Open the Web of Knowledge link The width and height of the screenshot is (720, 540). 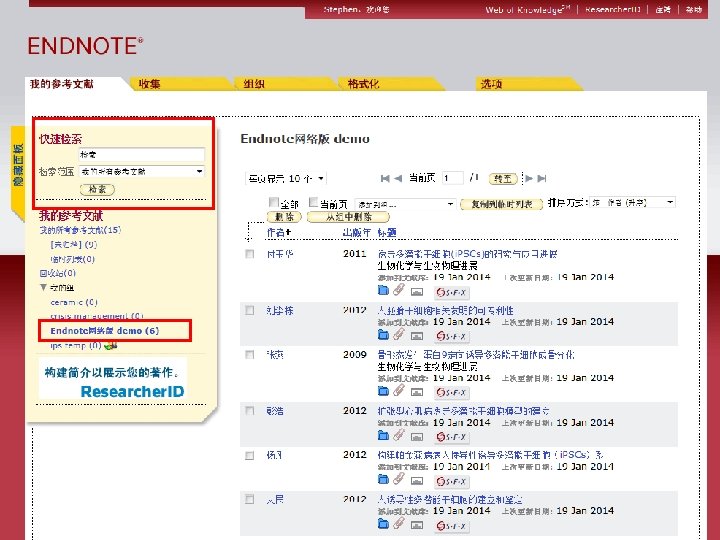pos(528,9)
